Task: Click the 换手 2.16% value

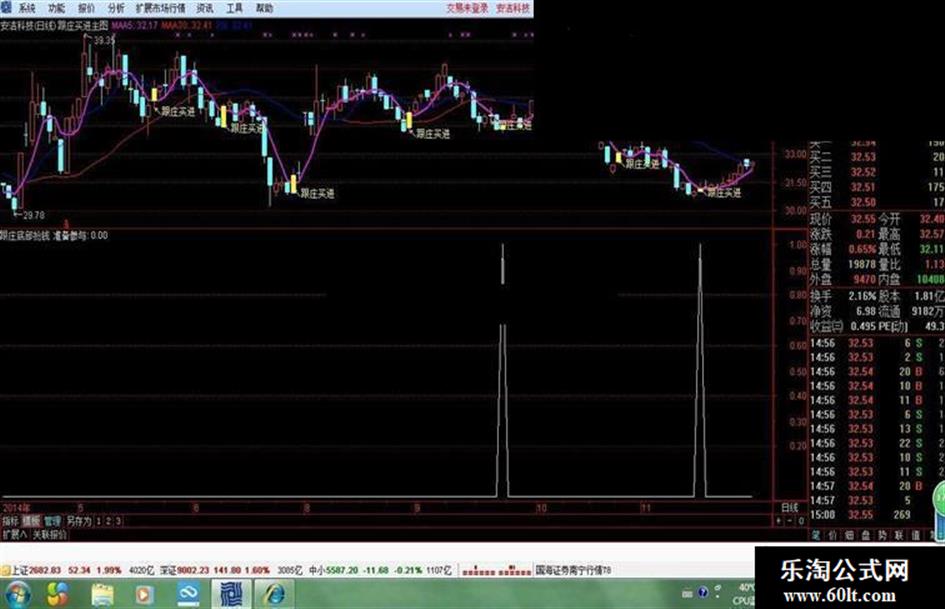Action: tap(862, 296)
